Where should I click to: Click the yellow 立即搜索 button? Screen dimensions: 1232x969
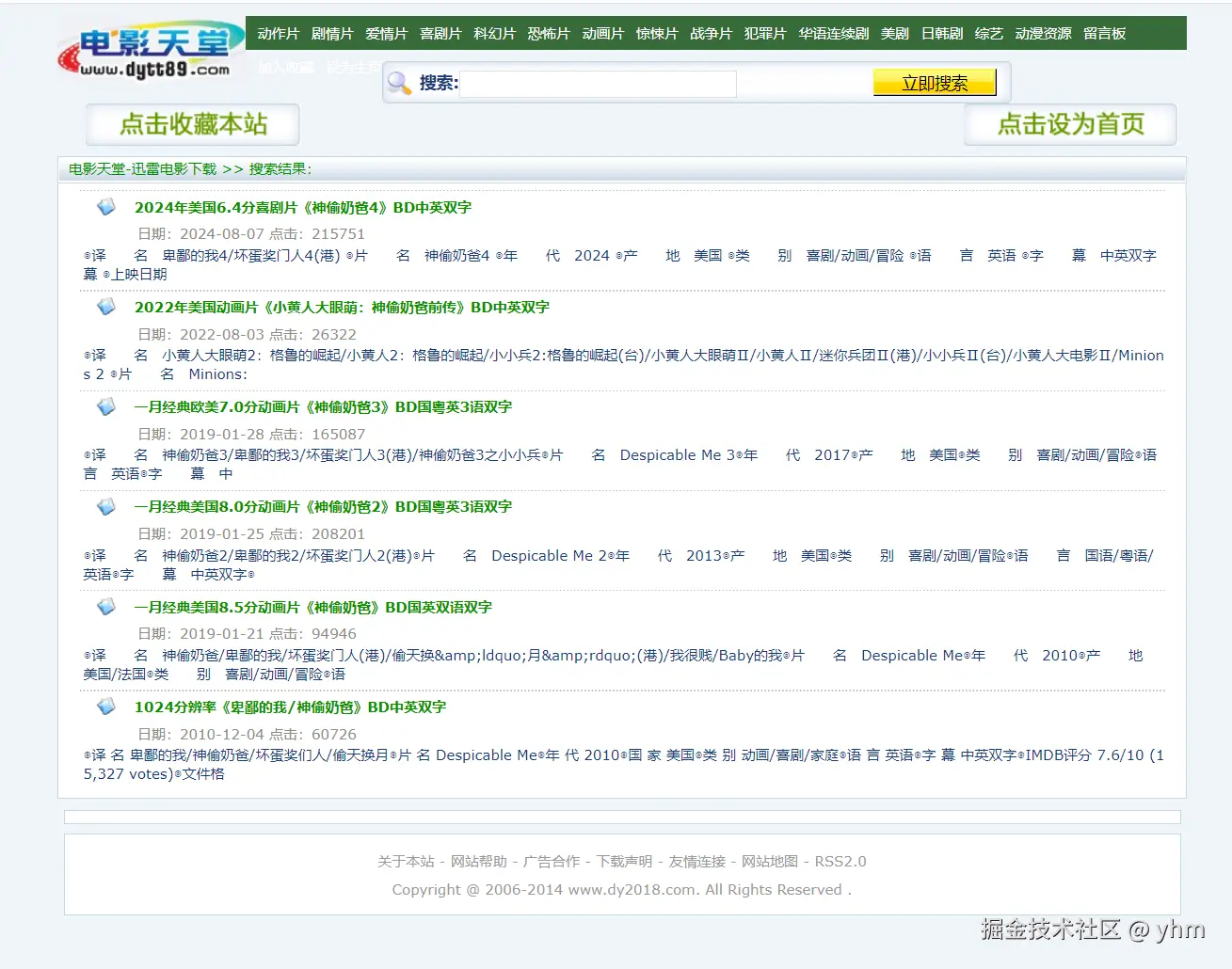tap(935, 83)
